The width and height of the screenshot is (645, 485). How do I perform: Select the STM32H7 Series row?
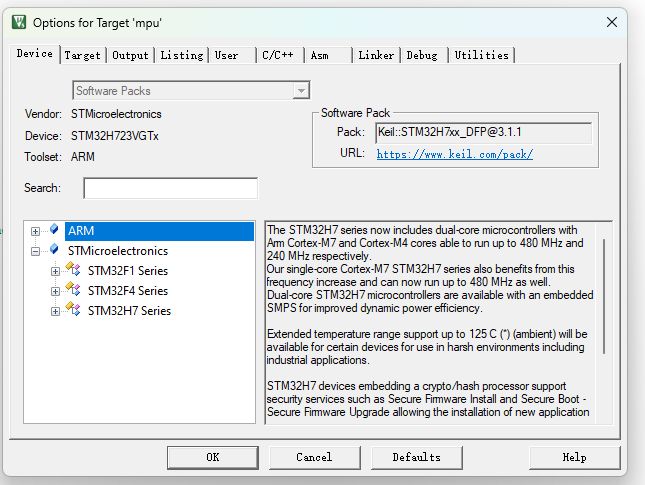(x=129, y=311)
